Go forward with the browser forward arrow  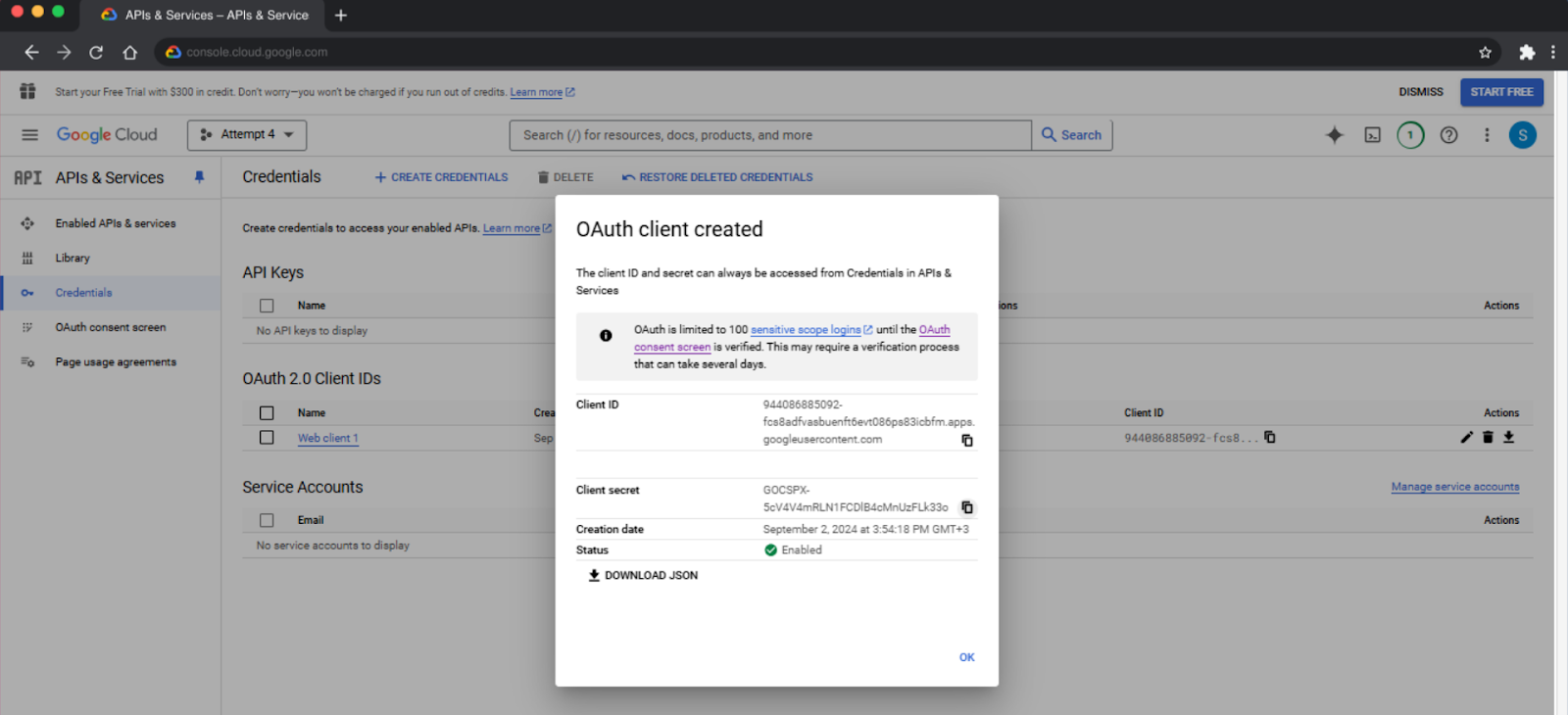(x=64, y=52)
